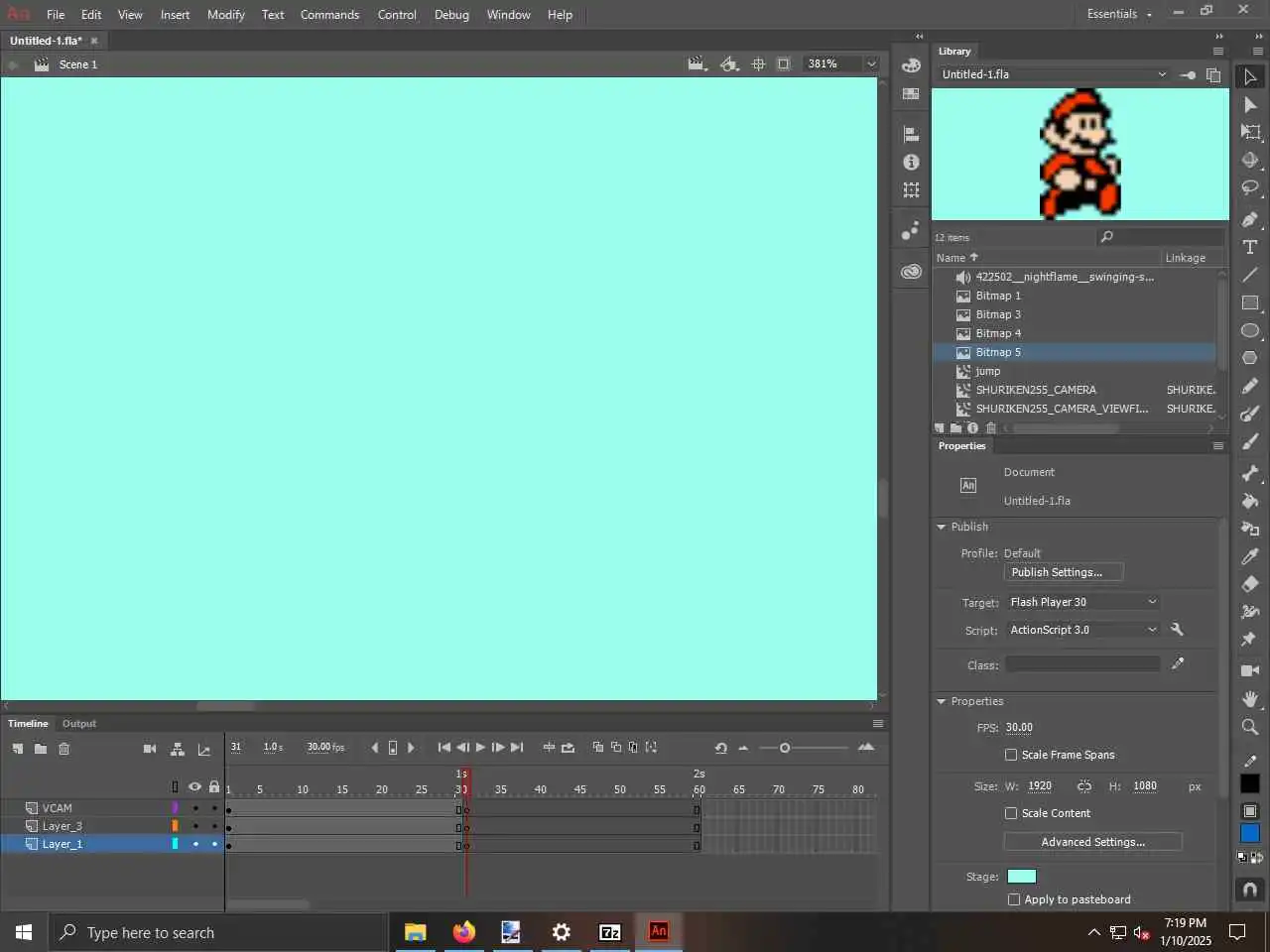The image size is (1270, 952).
Task: Open the Untitled-1.fla library dropdown
Action: point(1054,74)
